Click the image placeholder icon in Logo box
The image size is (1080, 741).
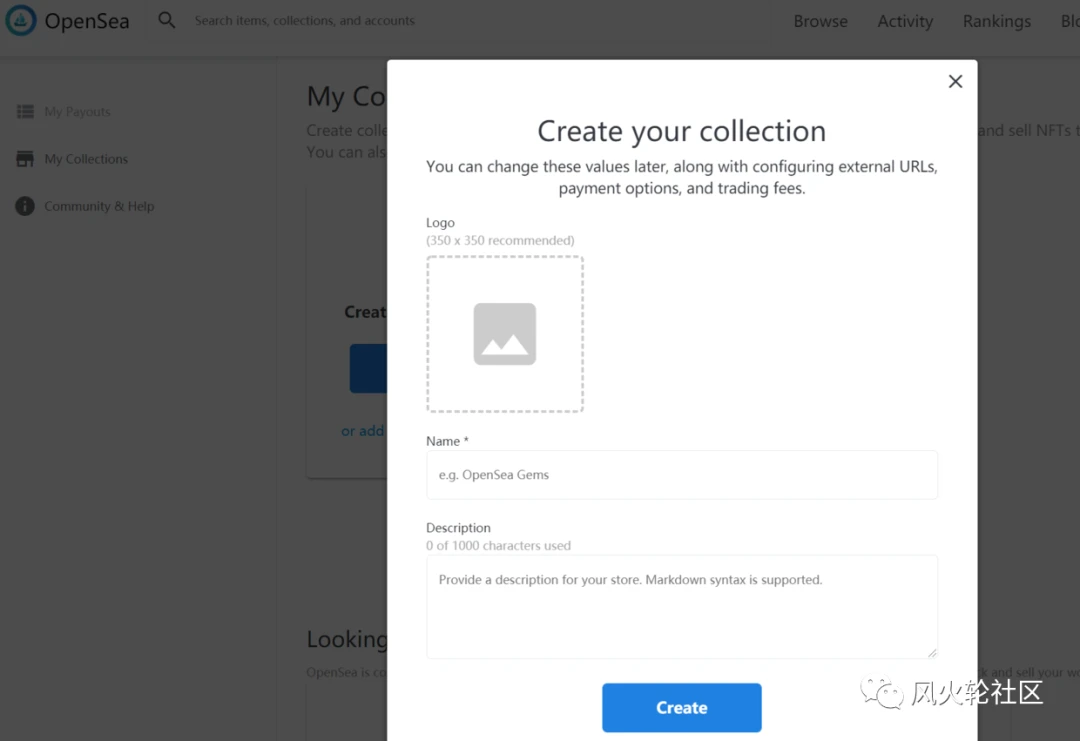pyautogui.click(x=505, y=334)
